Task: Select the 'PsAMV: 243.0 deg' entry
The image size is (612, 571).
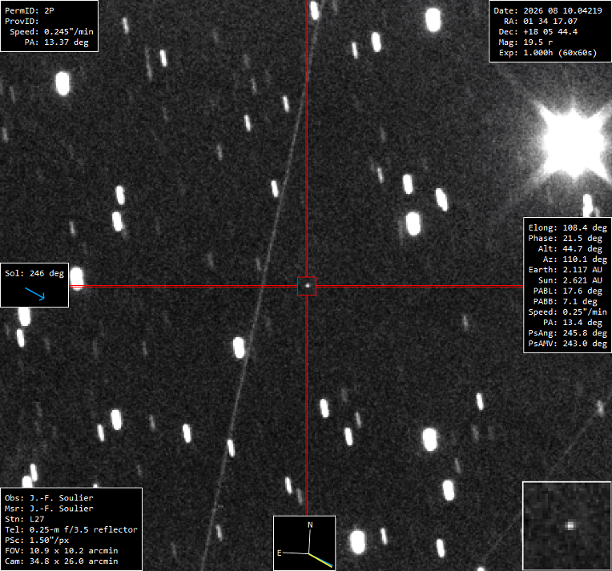Action: point(568,343)
